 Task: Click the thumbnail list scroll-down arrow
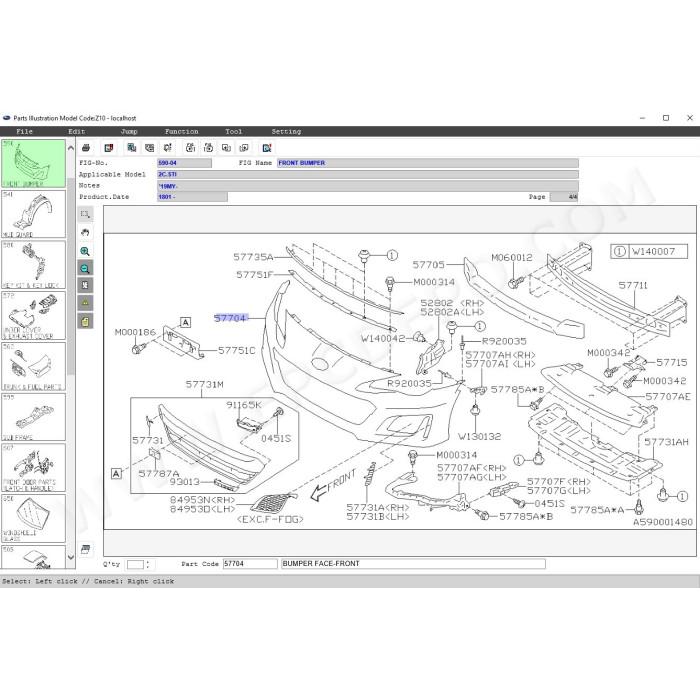pyautogui.click(x=71, y=557)
